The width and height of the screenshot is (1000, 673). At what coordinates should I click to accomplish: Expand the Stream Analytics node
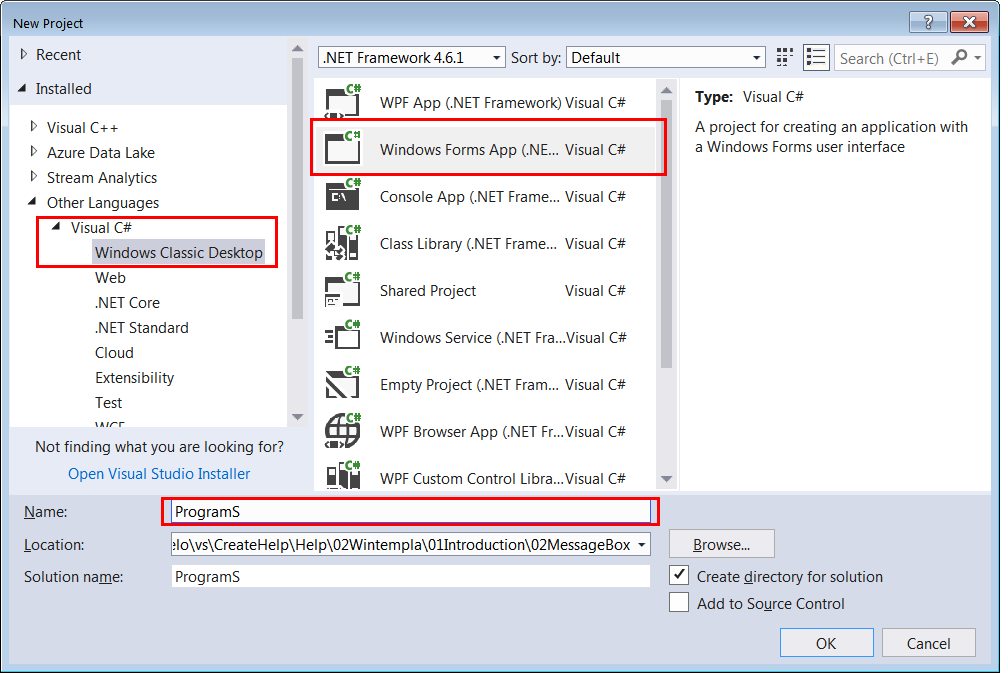[x=34, y=176]
